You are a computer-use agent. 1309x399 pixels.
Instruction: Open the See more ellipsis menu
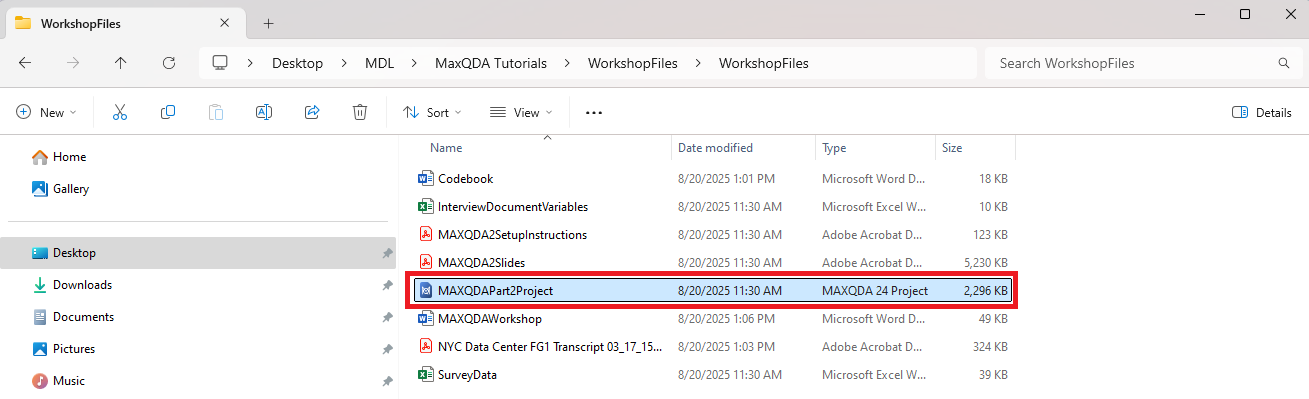pyautogui.click(x=594, y=113)
